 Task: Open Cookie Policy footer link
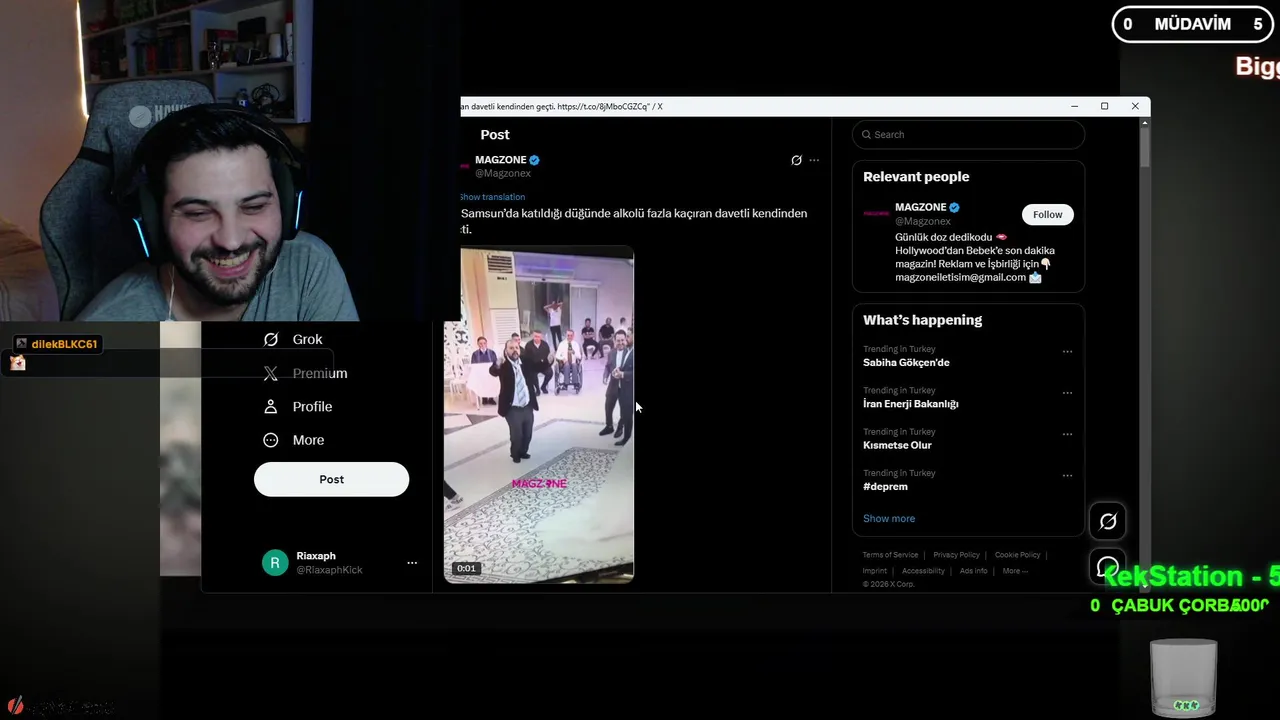click(x=1017, y=555)
